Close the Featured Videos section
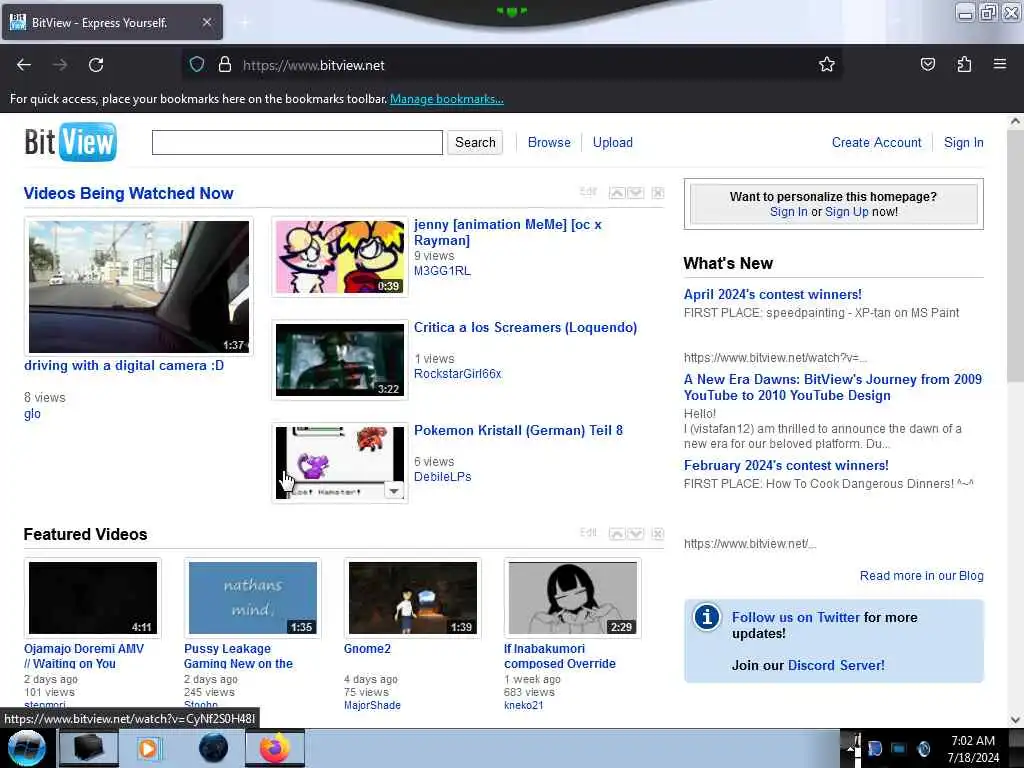 (x=658, y=534)
